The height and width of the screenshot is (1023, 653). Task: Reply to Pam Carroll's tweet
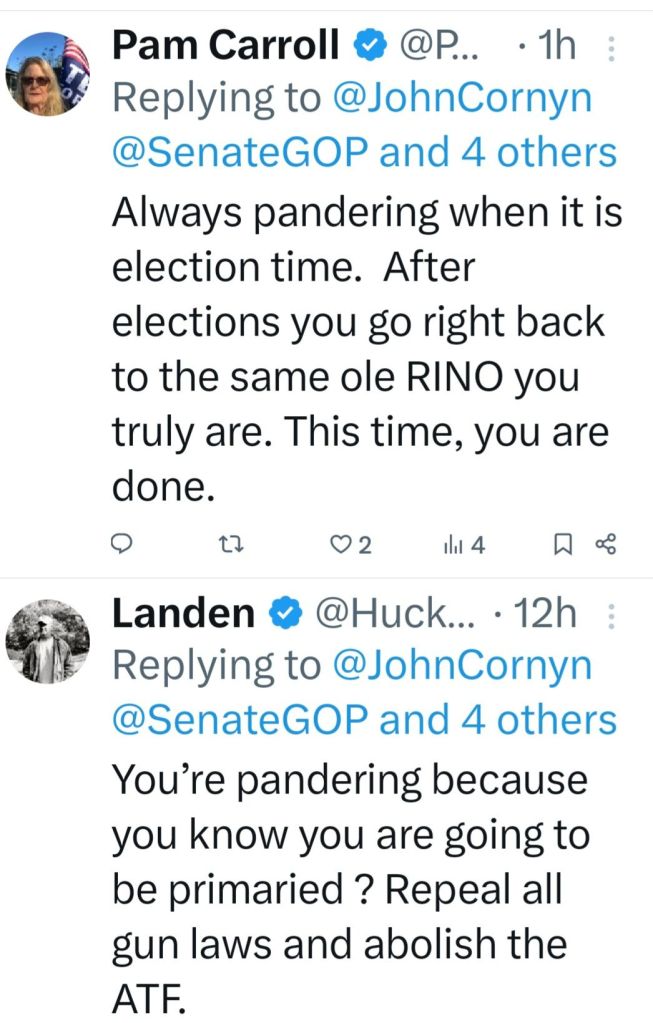pyautogui.click(x=121, y=545)
